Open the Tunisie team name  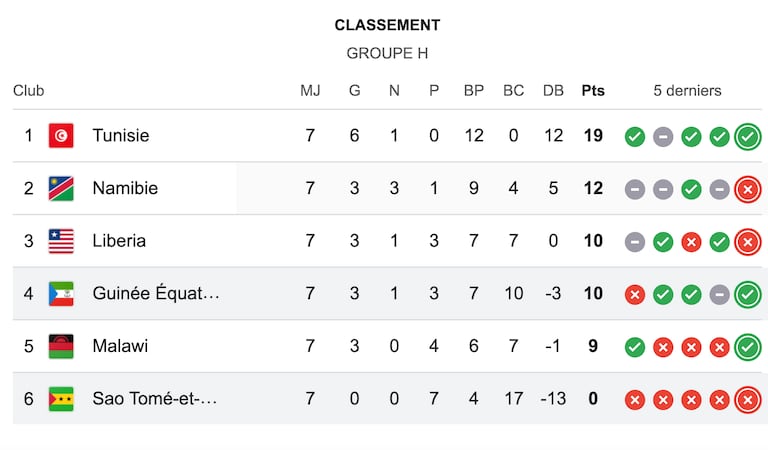(x=121, y=136)
